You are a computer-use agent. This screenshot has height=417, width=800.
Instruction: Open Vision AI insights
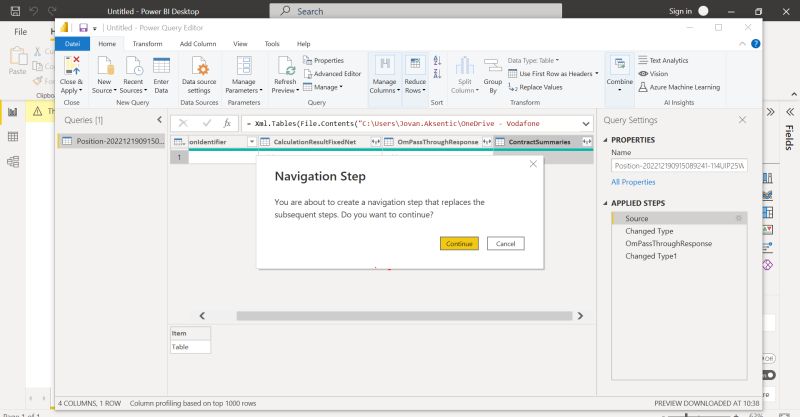653,73
